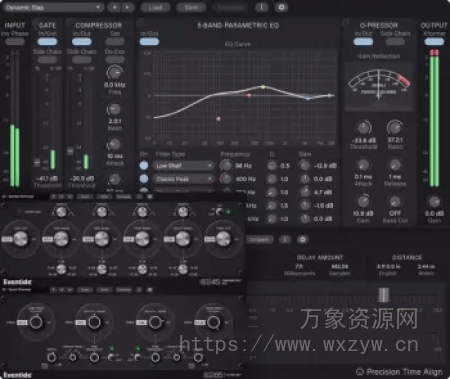This screenshot has height=379, width=450.
Task: Toggle the O-Pressor In/Out switch
Action: tap(363, 42)
